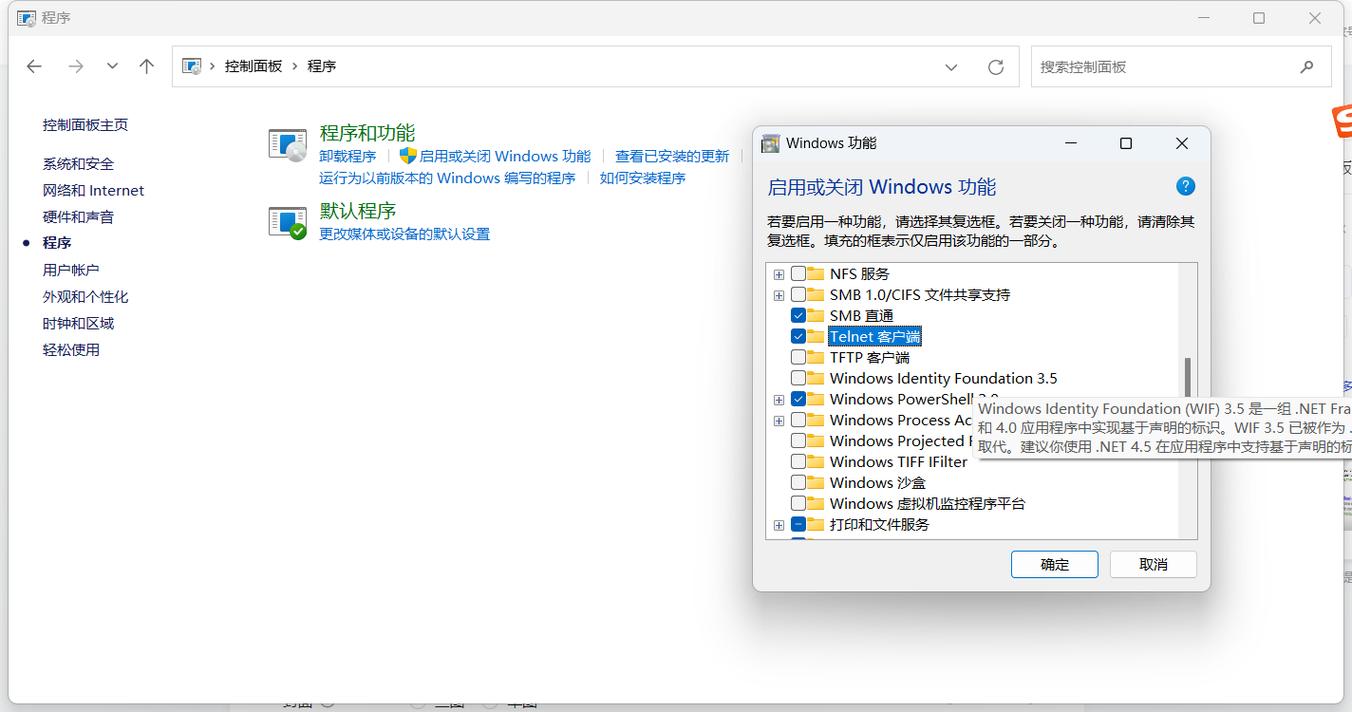Expand the SMB 1.0/CIFS tree node
The width and height of the screenshot is (1352, 712).
pyautogui.click(x=779, y=295)
